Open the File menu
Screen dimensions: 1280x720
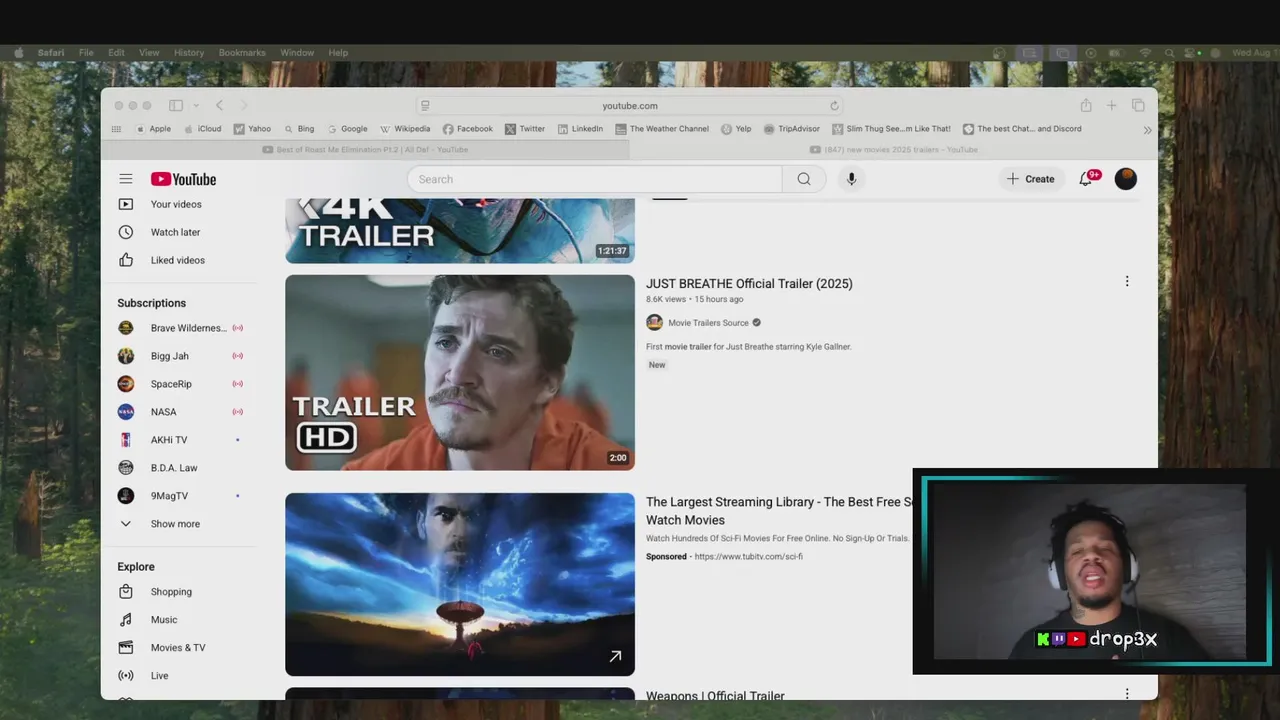point(86,53)
